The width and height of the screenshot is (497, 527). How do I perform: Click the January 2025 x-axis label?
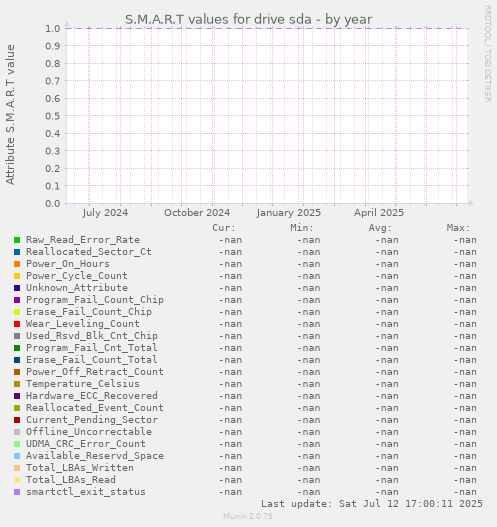(289, 213)
